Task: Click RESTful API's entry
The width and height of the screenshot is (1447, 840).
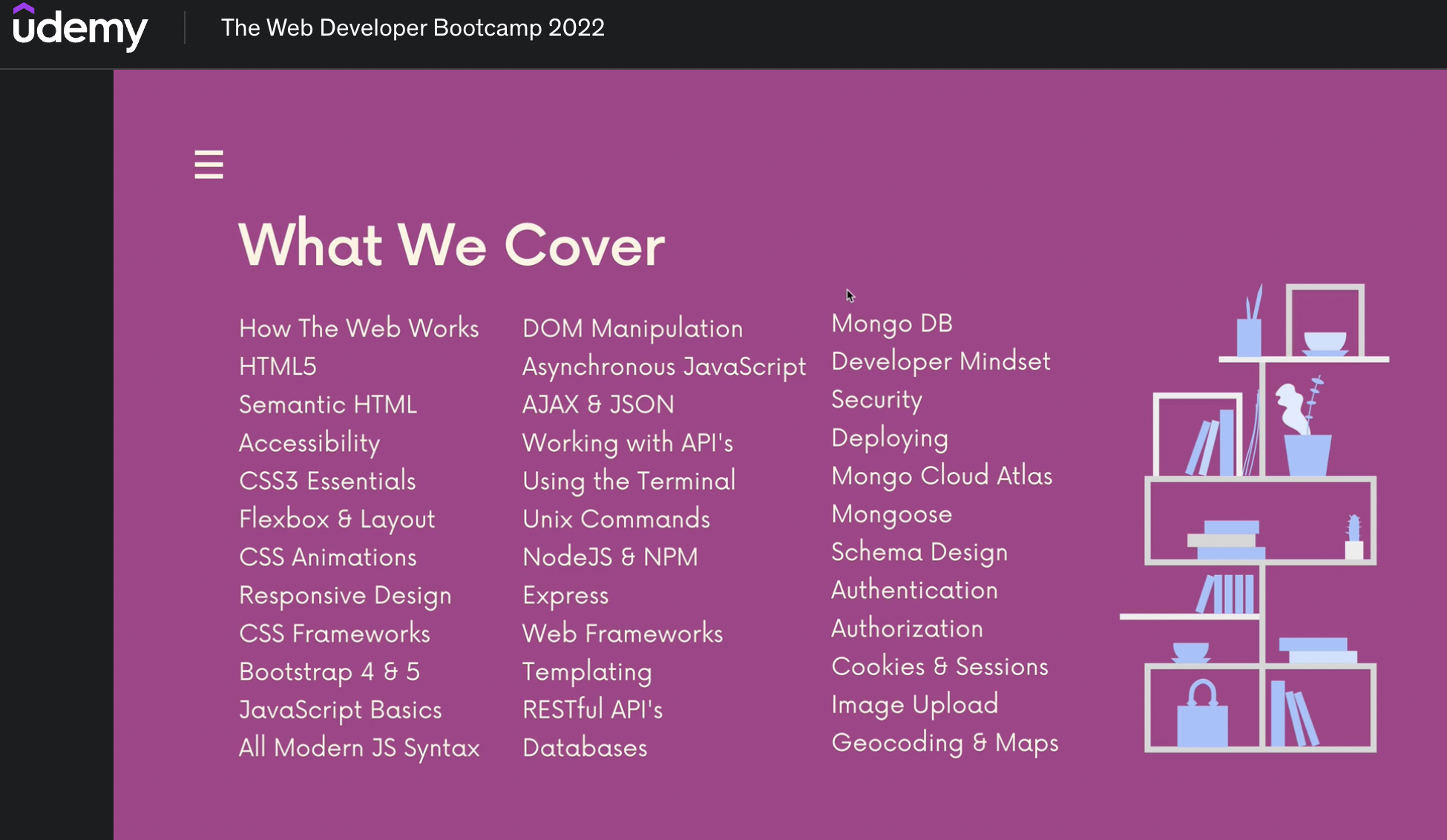Action: click(x=592, y=709)
